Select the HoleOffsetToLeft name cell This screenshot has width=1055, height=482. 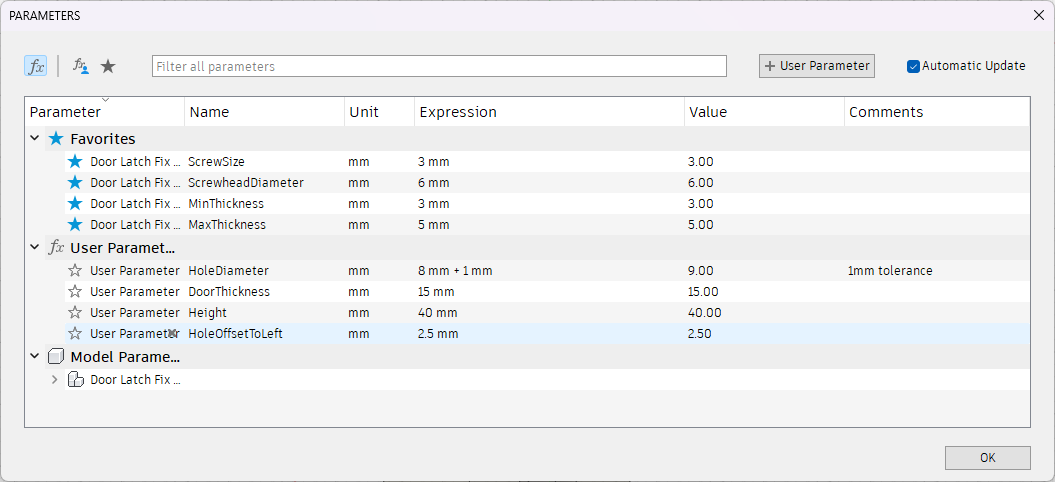pos(264,333)
